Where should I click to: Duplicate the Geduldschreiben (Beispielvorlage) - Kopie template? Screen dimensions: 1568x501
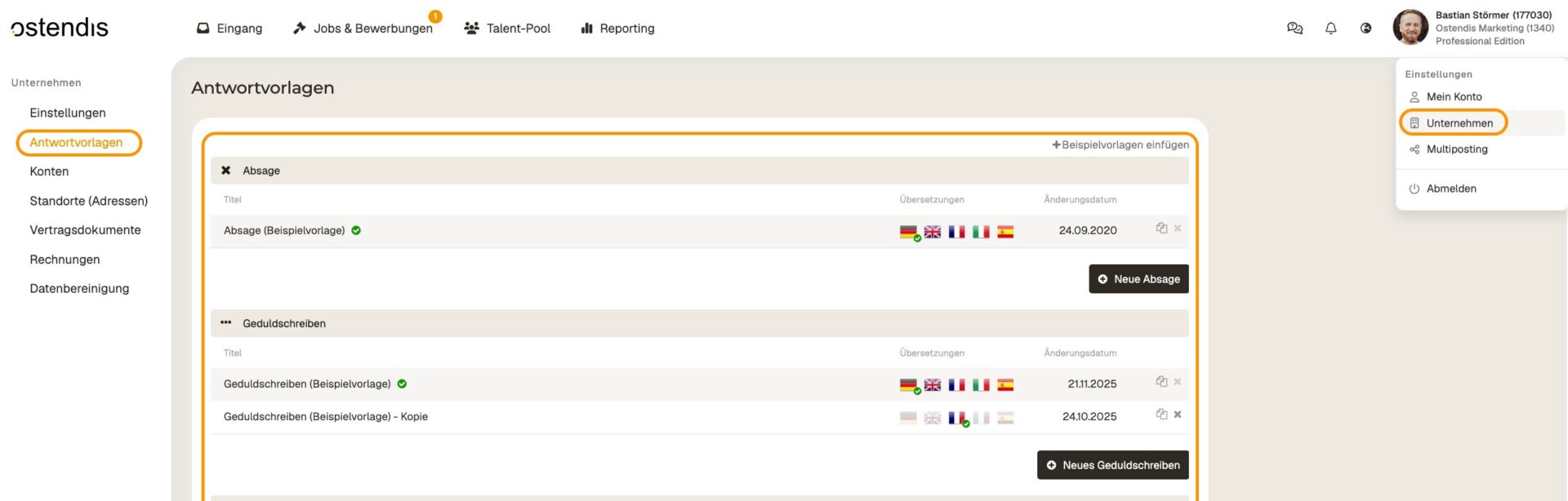coord(1160,415)
